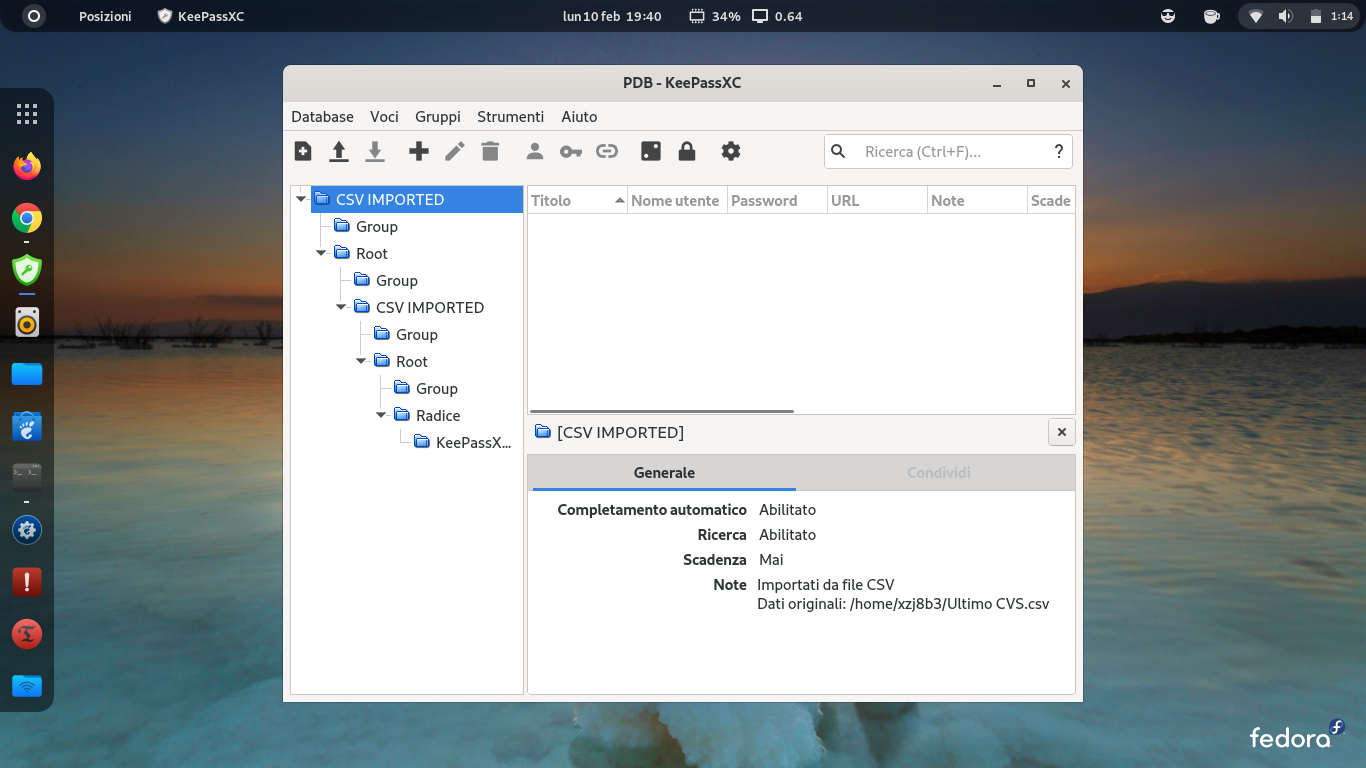The image size is (1366, 768).
Task: Click the copy username person icon
Action: coord(534,151)
